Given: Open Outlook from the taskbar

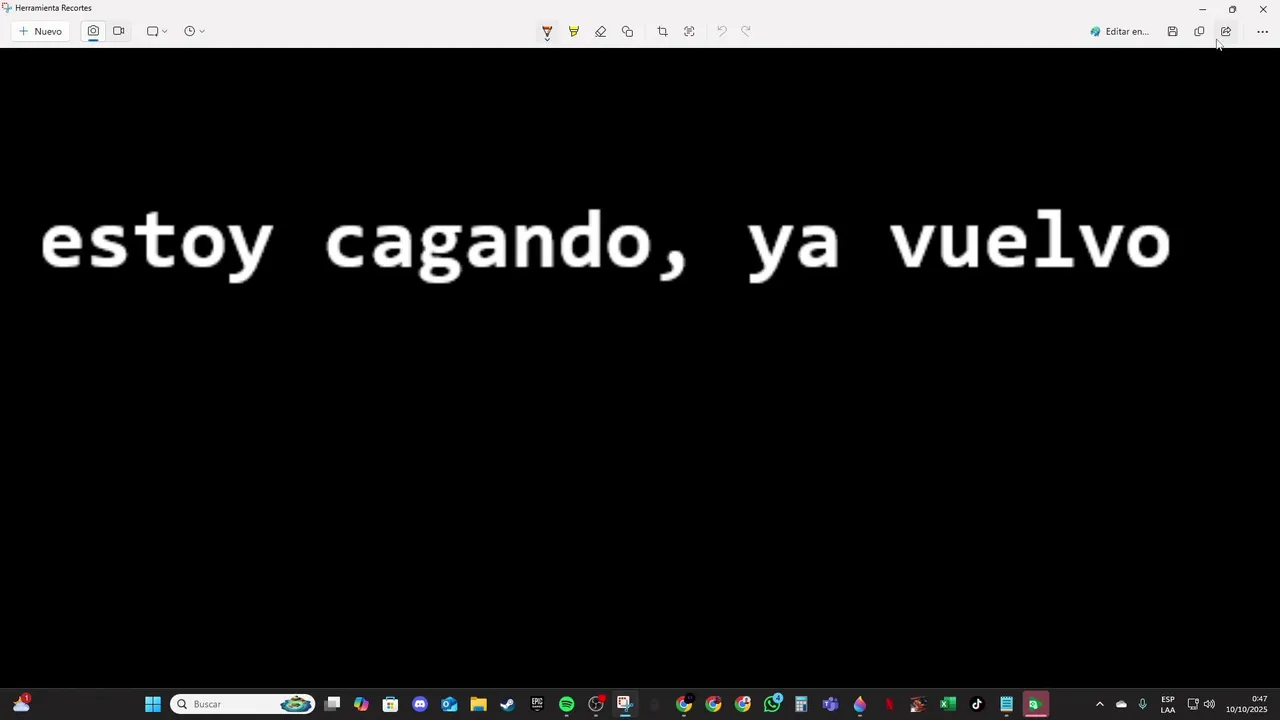Looking at the screenshot, I should (449, 704).
